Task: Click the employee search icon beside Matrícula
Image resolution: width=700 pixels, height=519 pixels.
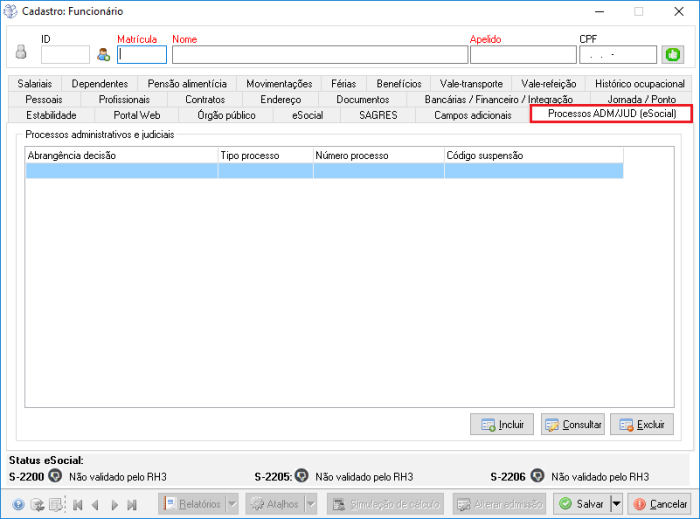Action: pos(103,55)
